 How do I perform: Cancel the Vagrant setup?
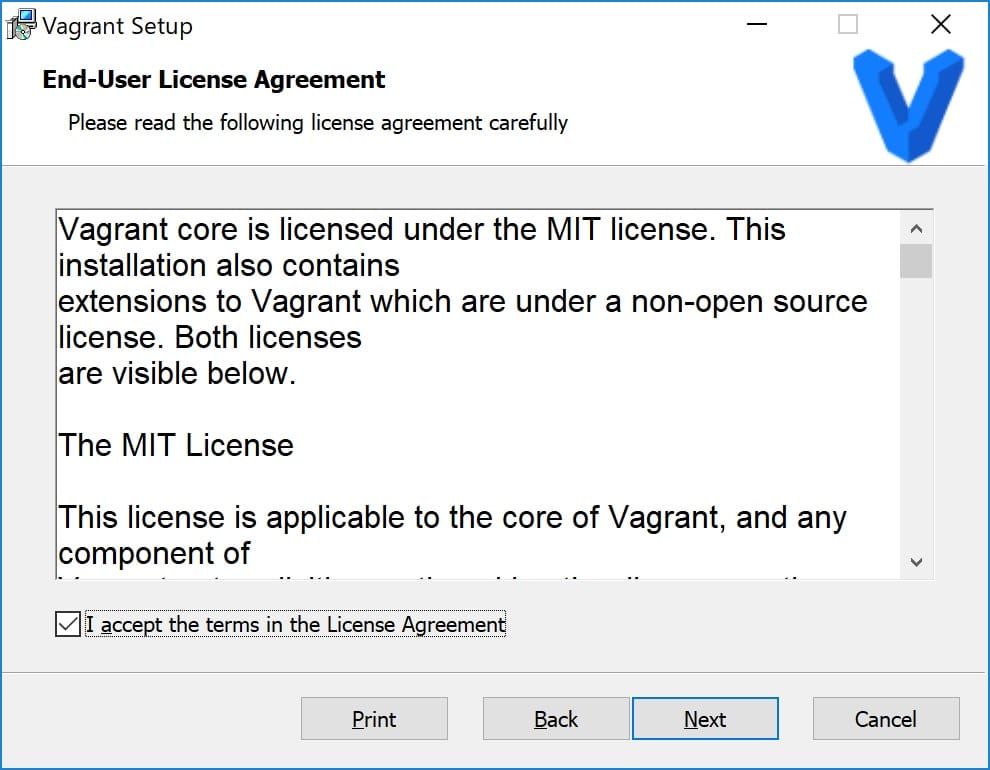coord(886,719)
